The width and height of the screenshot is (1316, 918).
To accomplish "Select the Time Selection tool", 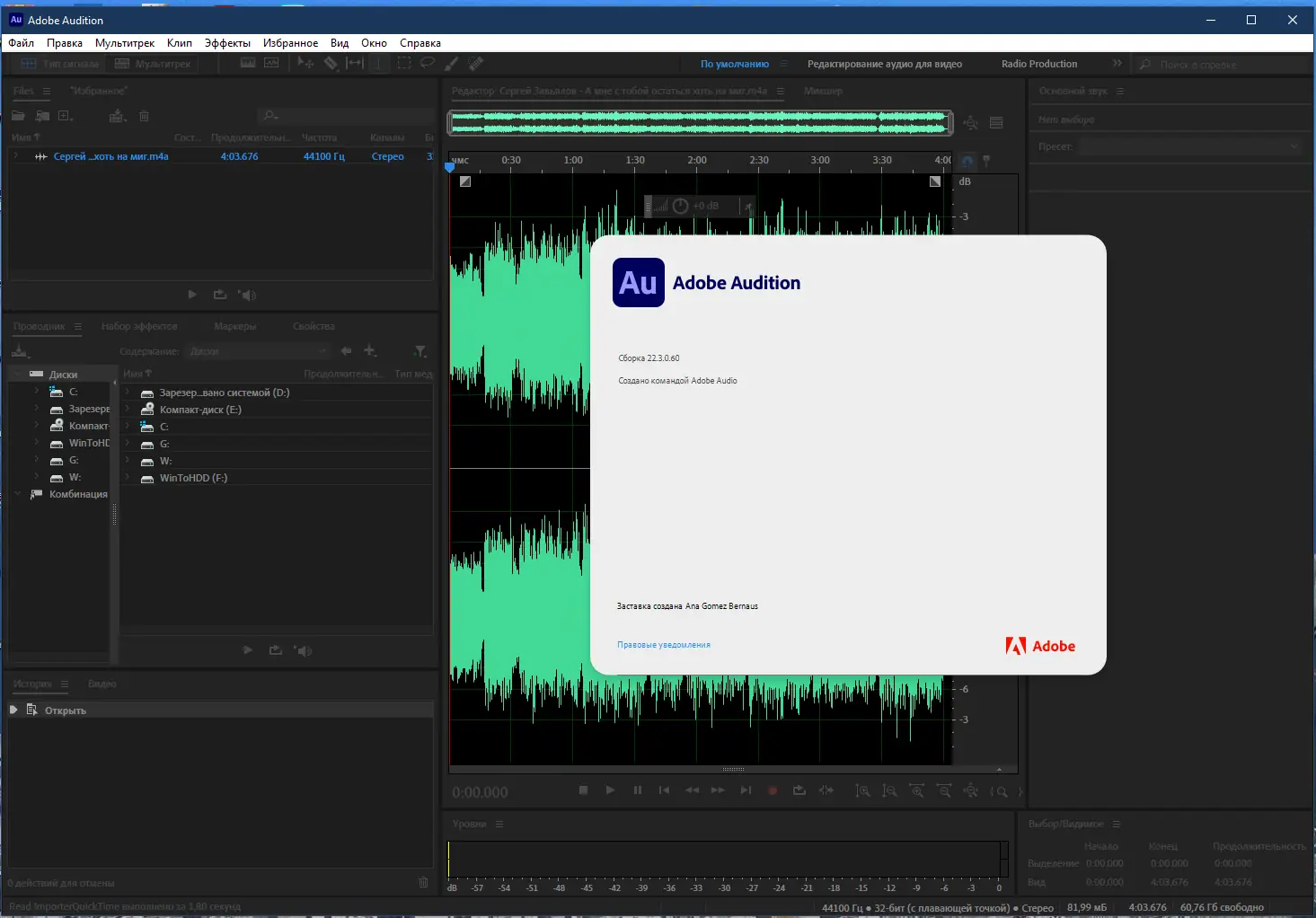I will (379, 63).
